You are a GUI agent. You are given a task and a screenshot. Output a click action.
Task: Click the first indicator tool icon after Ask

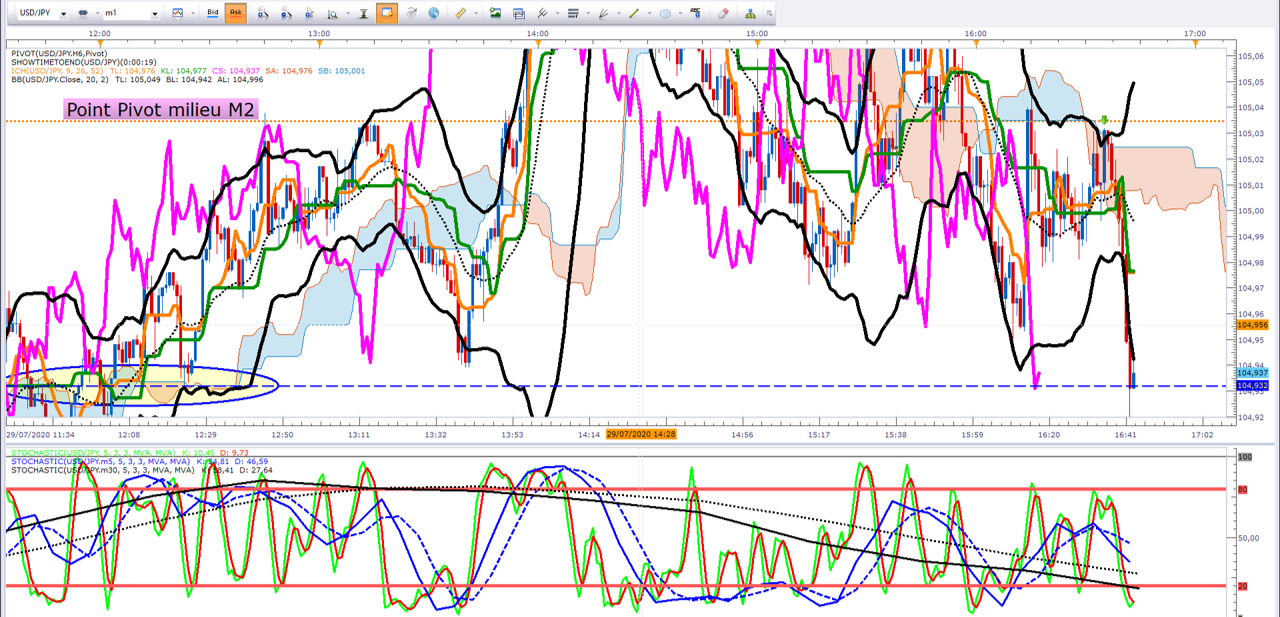pyautogui.click(x=263, y=14)
